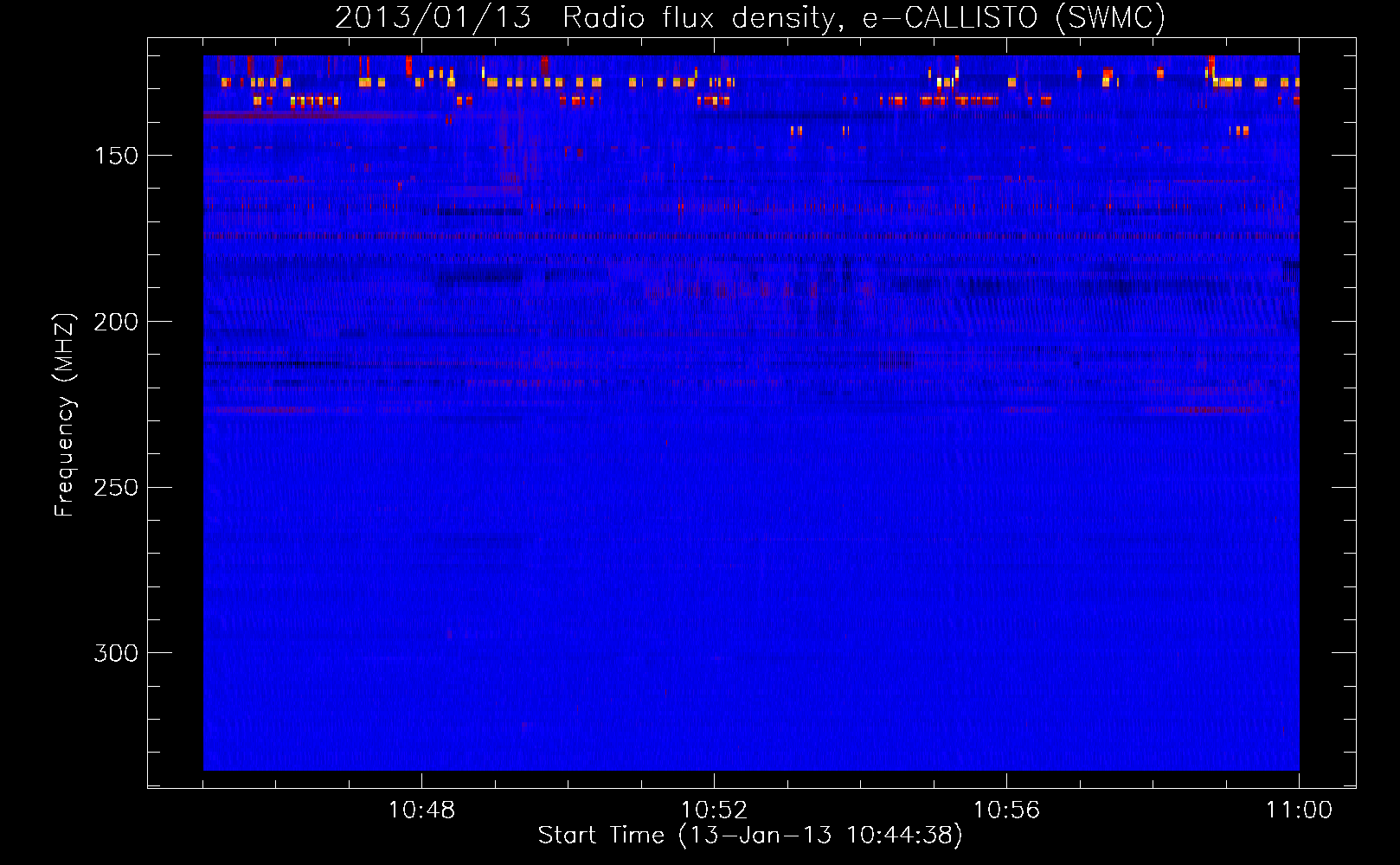Select the 150 frequency tick label

click(x=116, y=156)
